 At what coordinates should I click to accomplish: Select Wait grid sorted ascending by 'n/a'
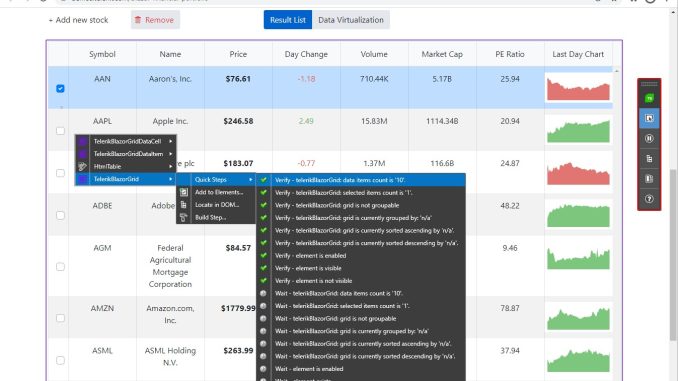tap(361, 344)
